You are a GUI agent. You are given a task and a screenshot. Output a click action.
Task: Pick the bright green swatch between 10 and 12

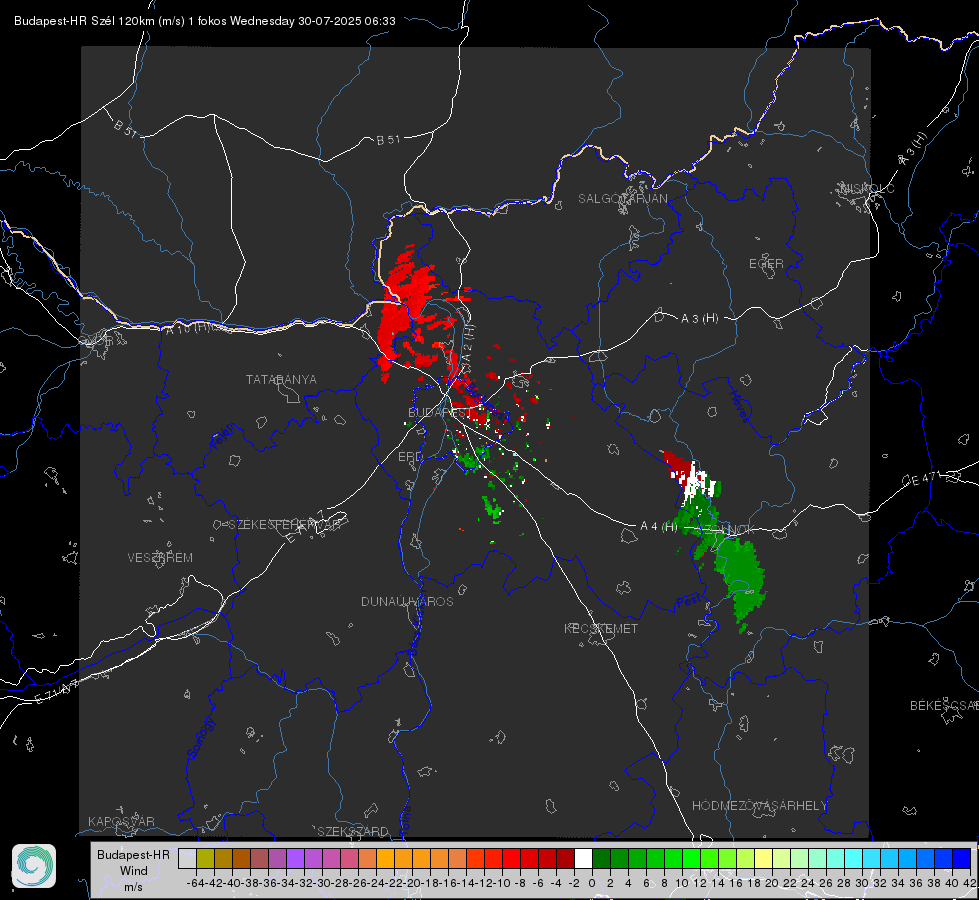click(x=691, y=858)
